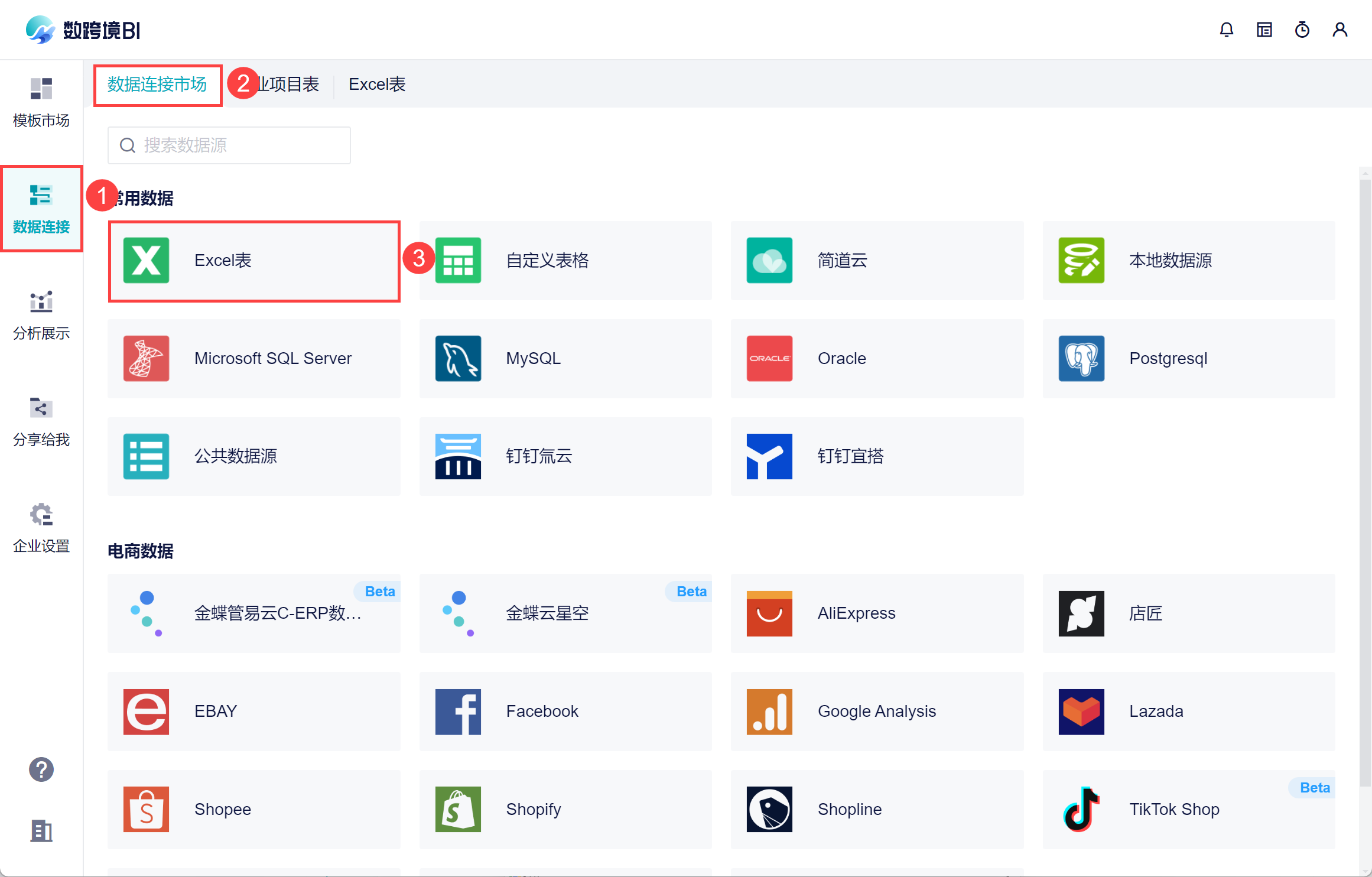Click the MySQL card label
The height and width of the screenshot is (877, 1372).
534,359
